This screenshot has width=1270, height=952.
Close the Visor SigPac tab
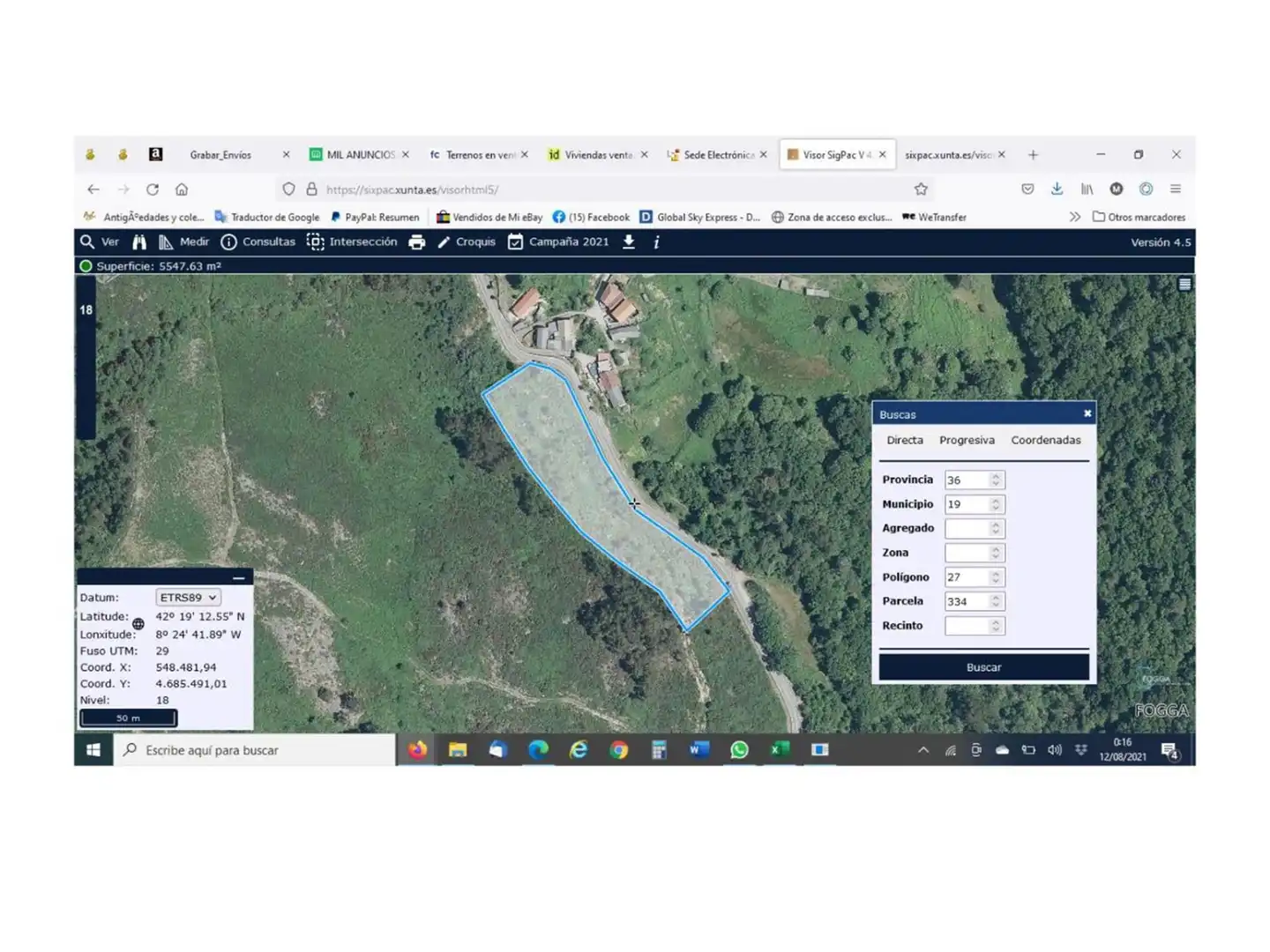pos(882,154)
